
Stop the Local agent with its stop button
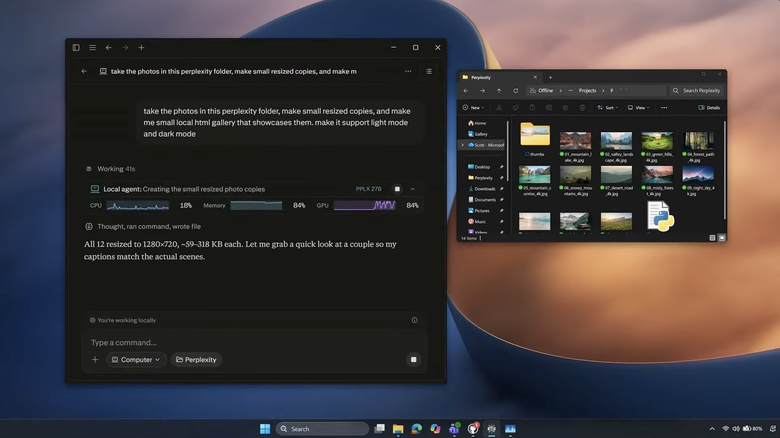point(397,189)
